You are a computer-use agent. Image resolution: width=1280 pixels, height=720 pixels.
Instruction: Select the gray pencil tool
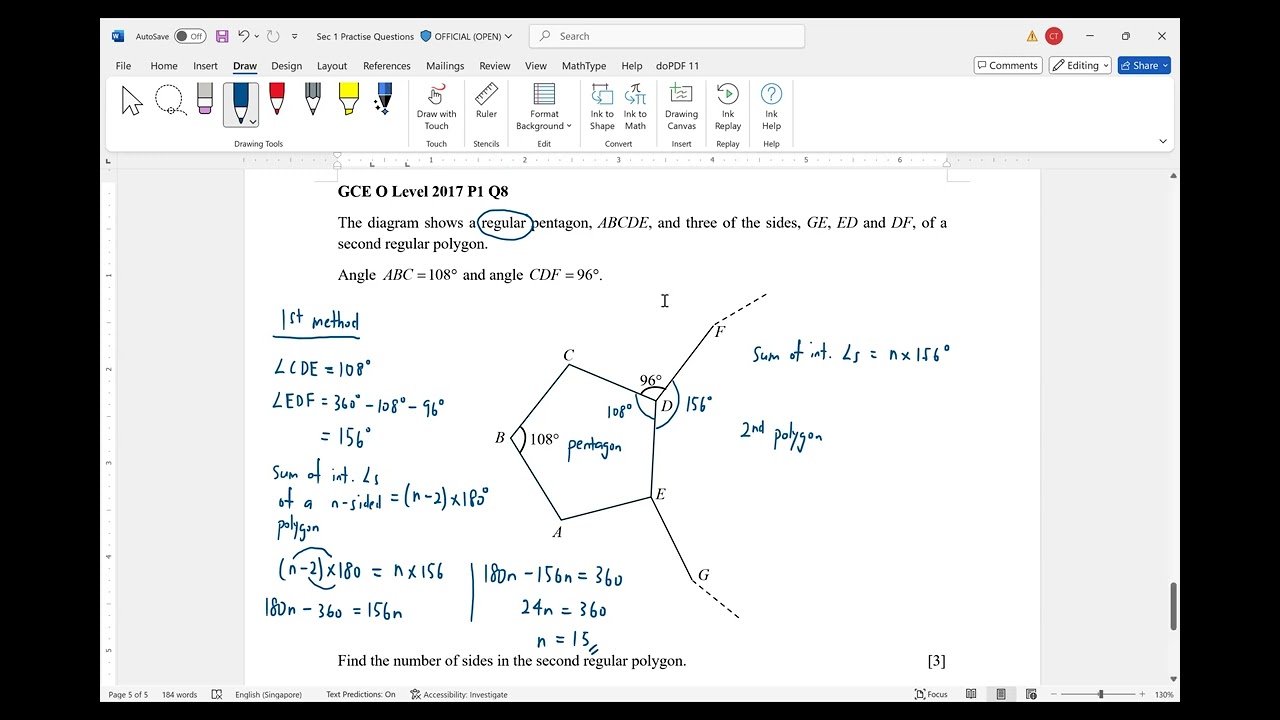[x=312, y=100]
